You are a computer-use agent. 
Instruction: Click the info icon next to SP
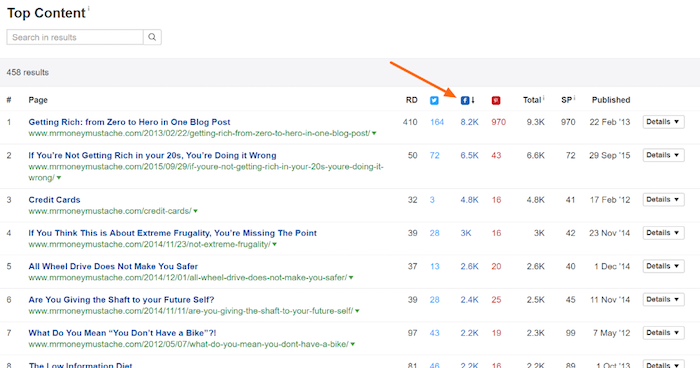(x=574, y=97)
